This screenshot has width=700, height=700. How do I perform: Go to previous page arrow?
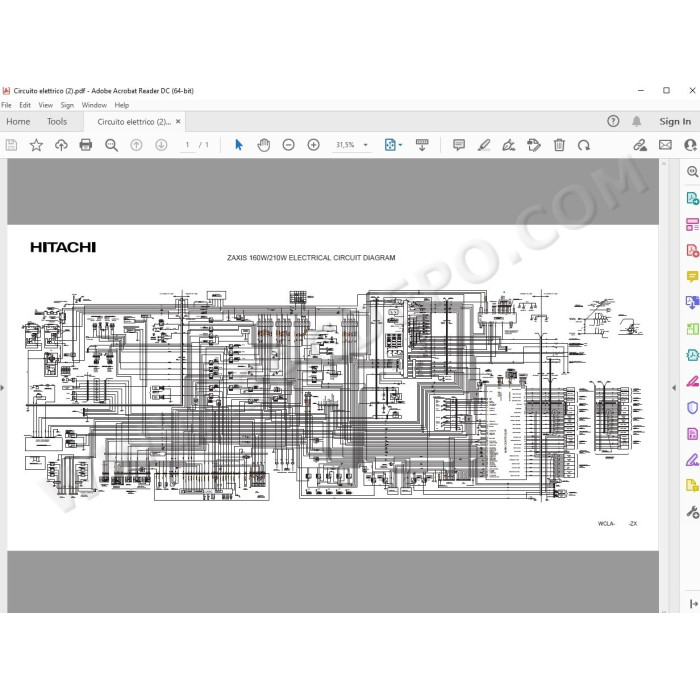[x=136, y=145]
